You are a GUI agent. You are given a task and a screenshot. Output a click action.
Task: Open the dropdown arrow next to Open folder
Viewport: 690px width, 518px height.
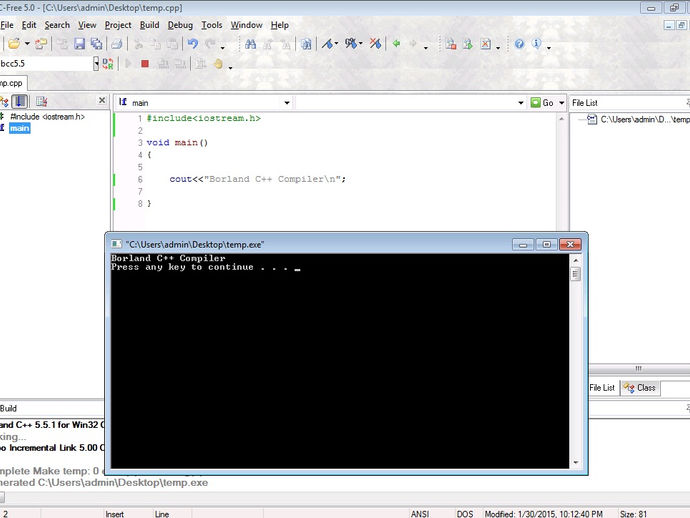(27, 44)
